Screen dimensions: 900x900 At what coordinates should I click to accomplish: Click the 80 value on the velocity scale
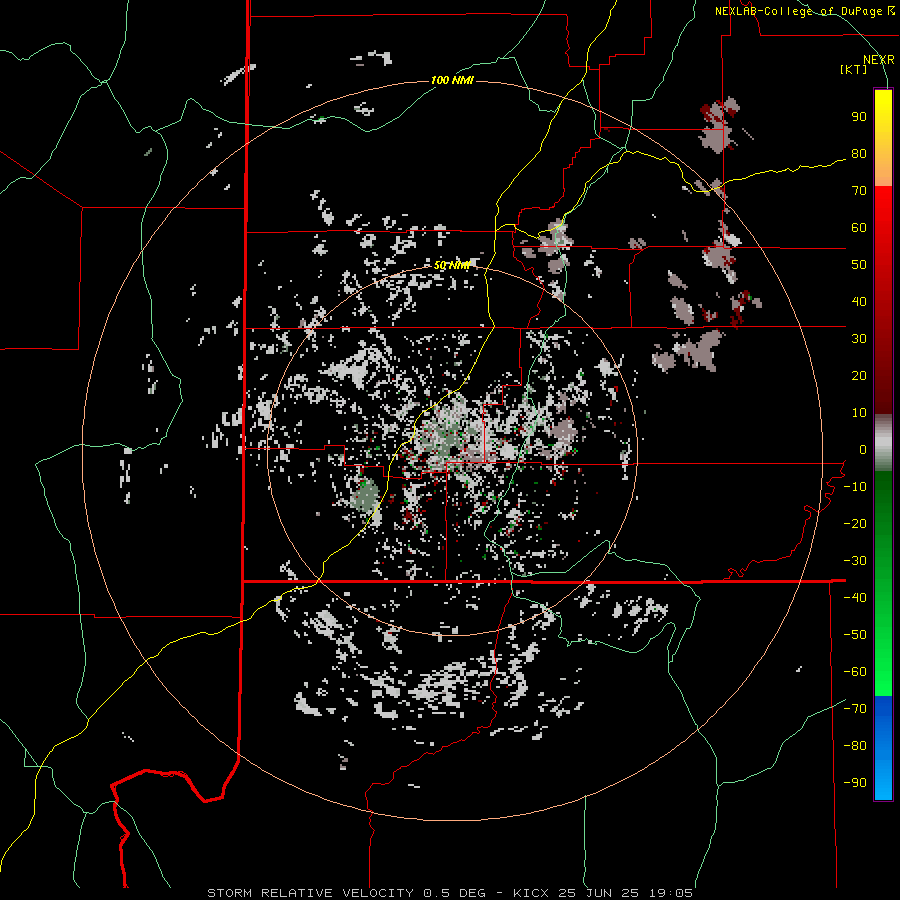[859, 153]
